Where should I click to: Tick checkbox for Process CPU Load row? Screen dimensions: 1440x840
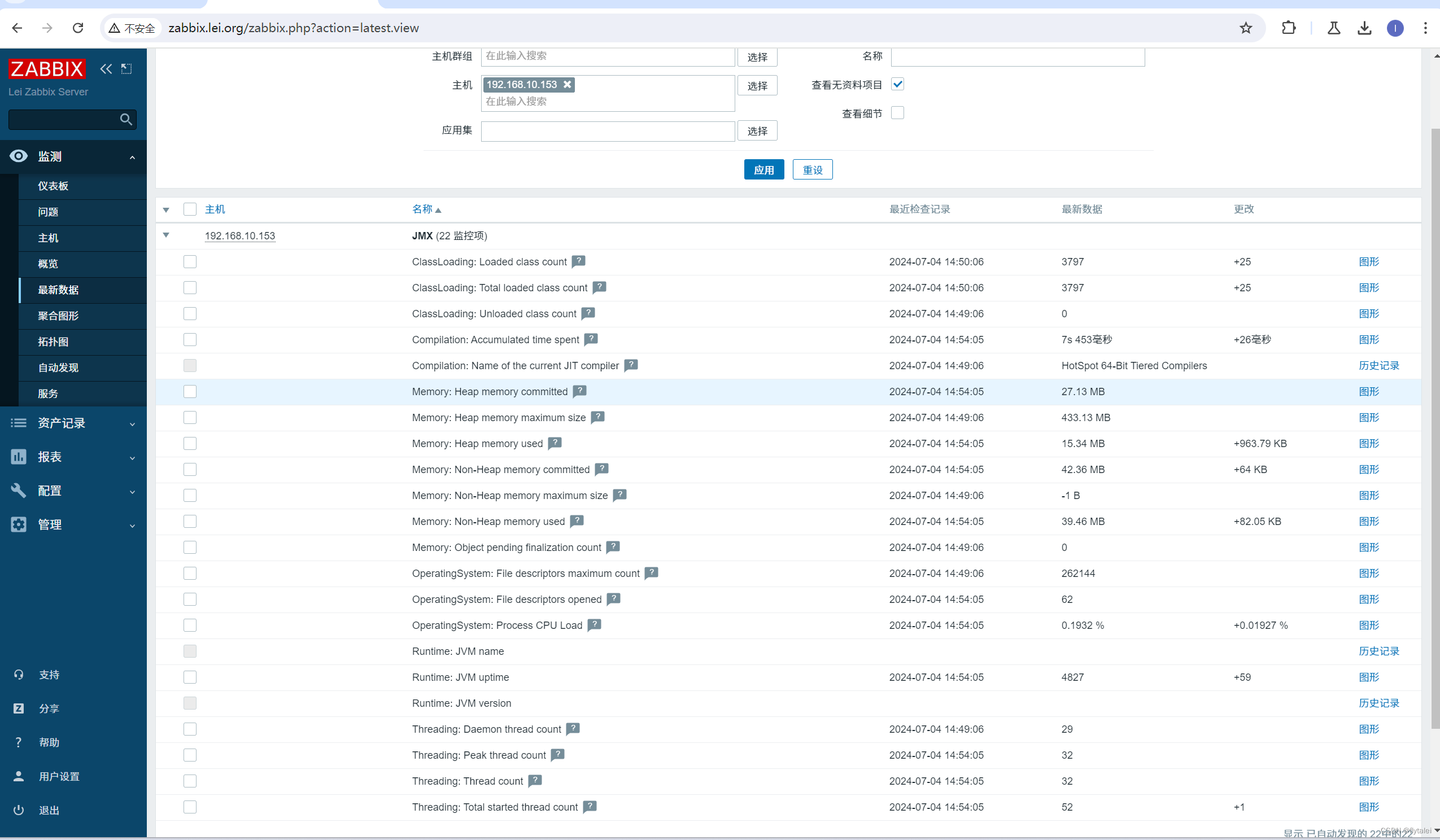pyautogui.click(x=190, y=625)
